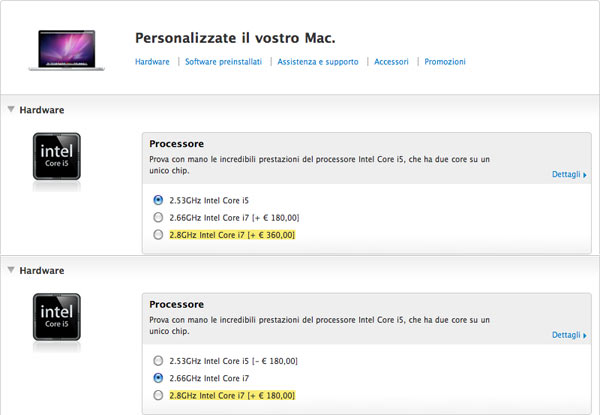Open the Hardware navigation tab

tap(152, 62)
